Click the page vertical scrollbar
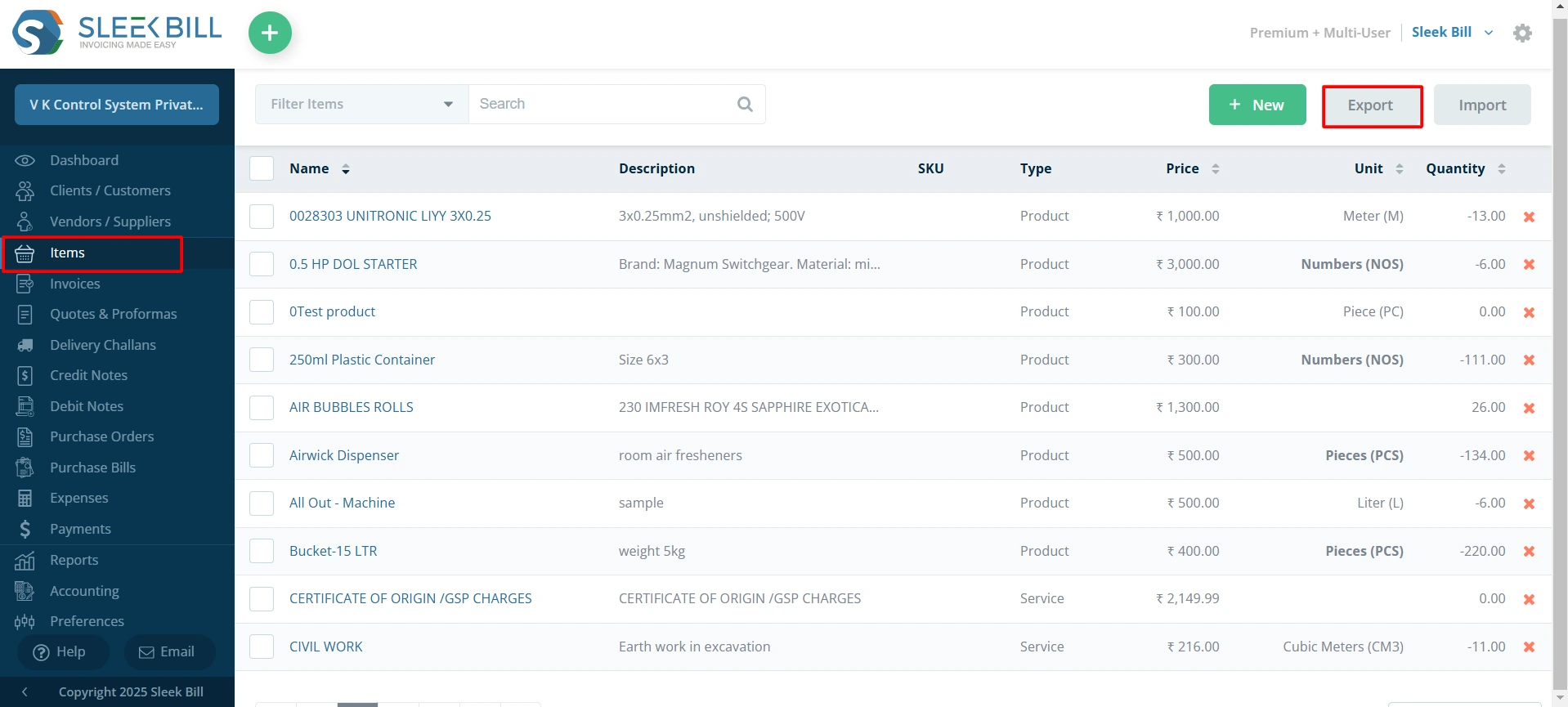This screenshot has height=707, width=1568. (1560, 353)
